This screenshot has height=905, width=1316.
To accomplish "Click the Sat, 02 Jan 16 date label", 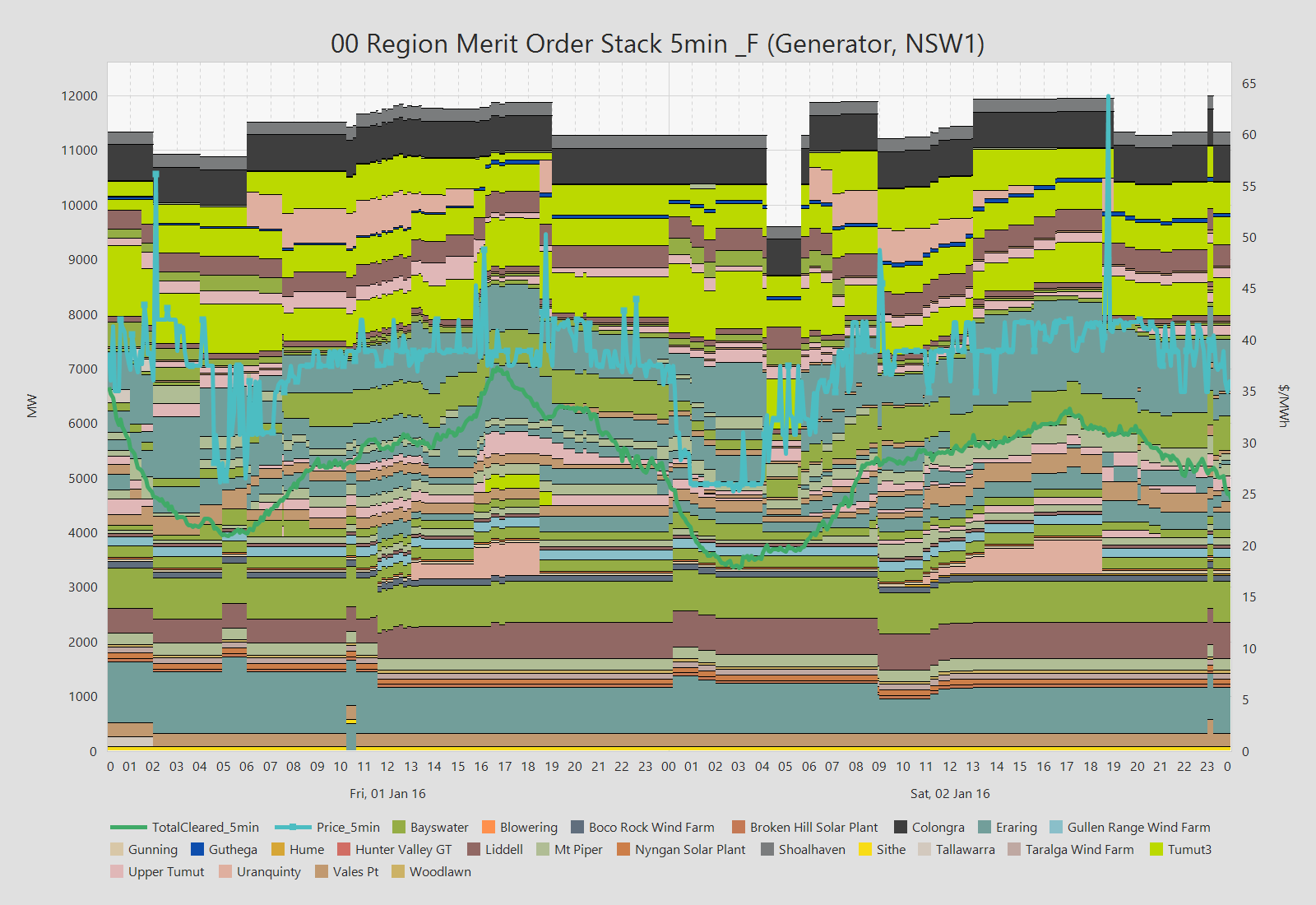I will click(x=950, y=793).
